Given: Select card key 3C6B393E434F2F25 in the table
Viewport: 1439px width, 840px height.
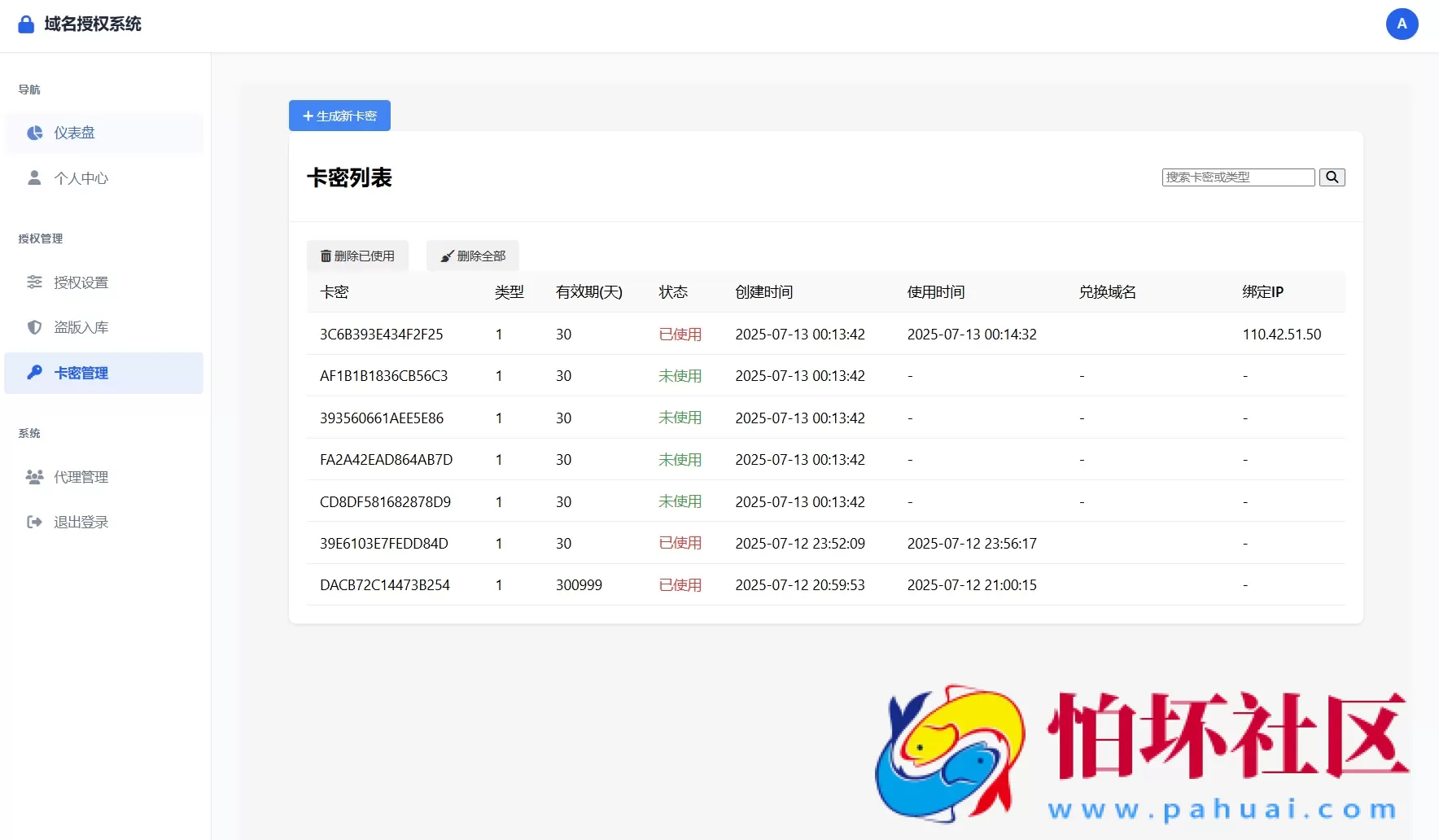Looking at the screenshot, I should coord(381,334).
